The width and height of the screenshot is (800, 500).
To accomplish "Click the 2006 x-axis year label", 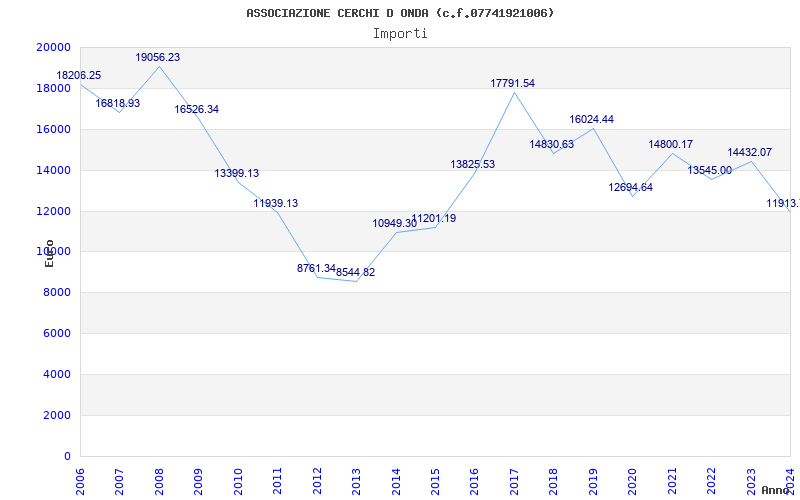I will pyautogui.click(x=80, y=481).
